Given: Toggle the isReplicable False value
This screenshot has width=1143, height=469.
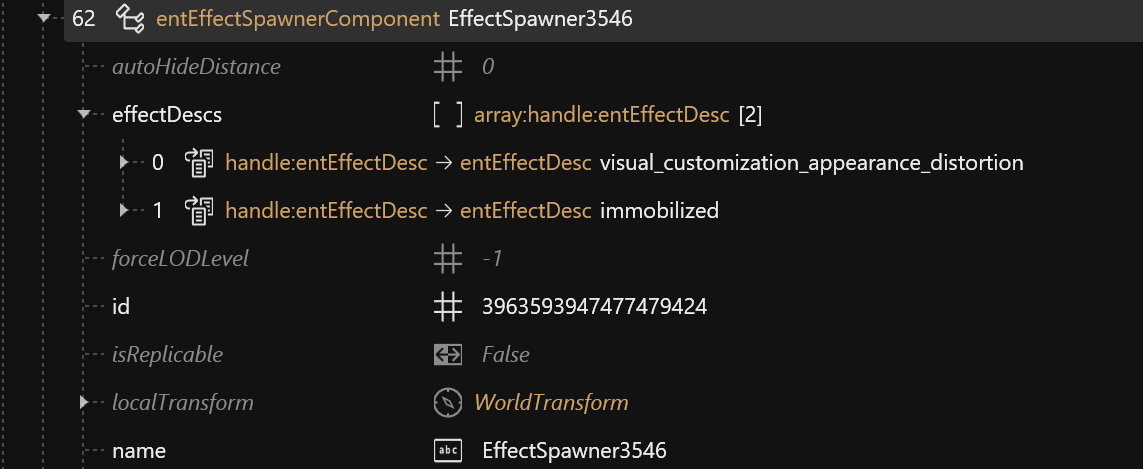Looking at the screenshot, I should point(505,355).
